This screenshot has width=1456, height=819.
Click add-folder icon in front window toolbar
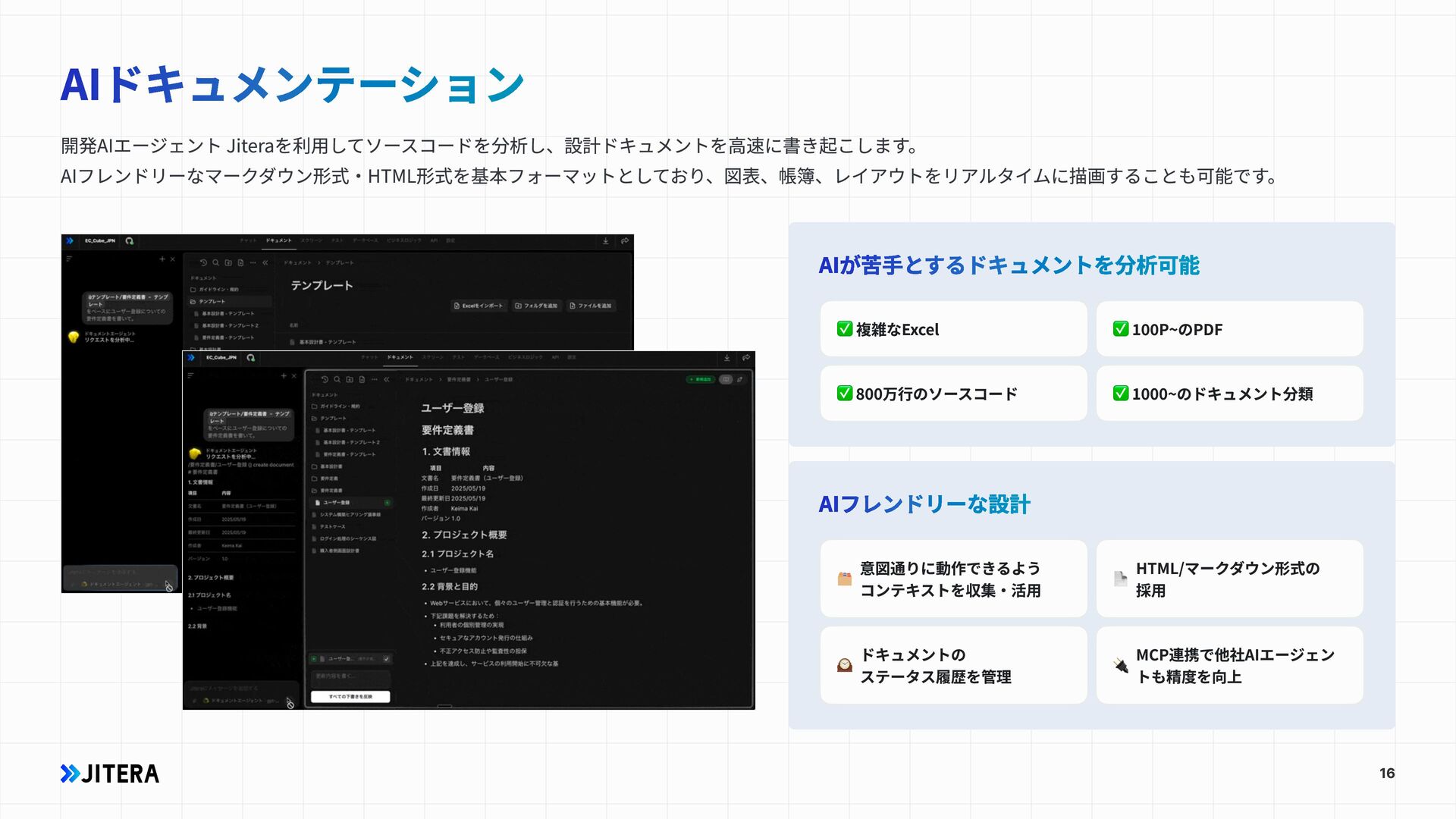tap(350, 379)
